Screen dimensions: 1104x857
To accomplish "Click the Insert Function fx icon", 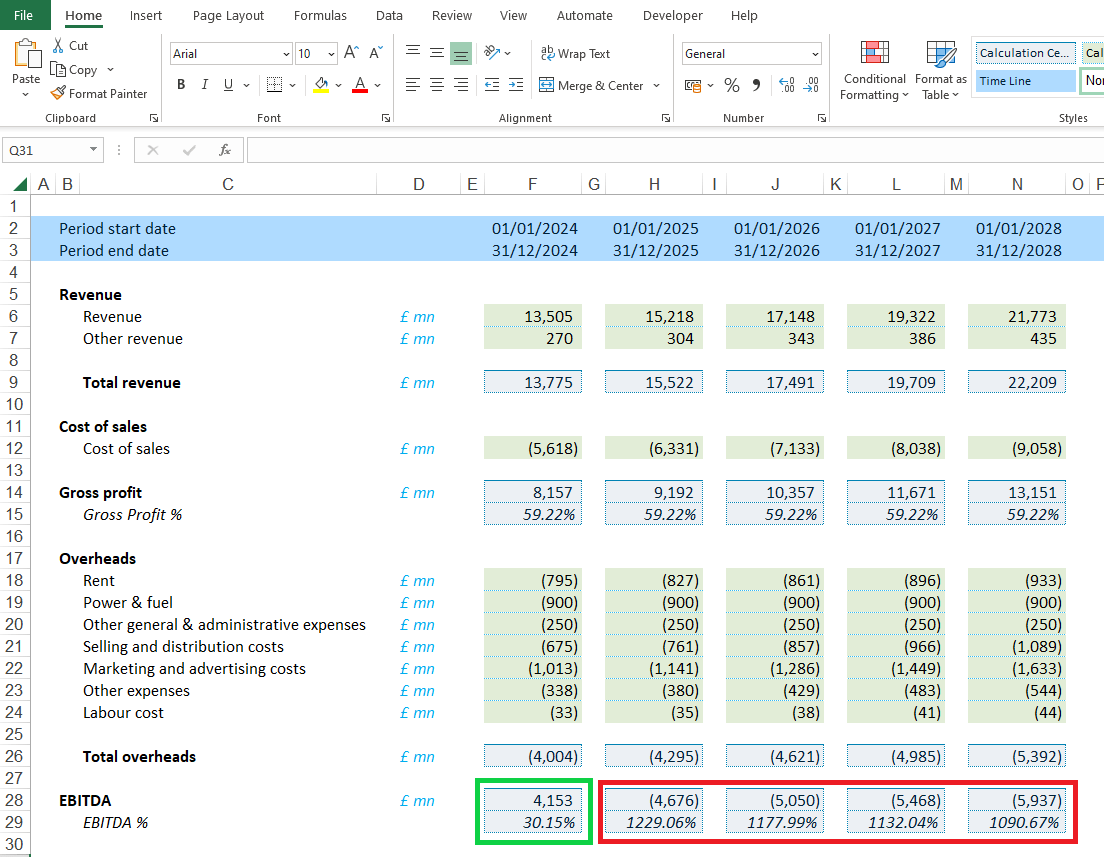I will click(225, 150).
